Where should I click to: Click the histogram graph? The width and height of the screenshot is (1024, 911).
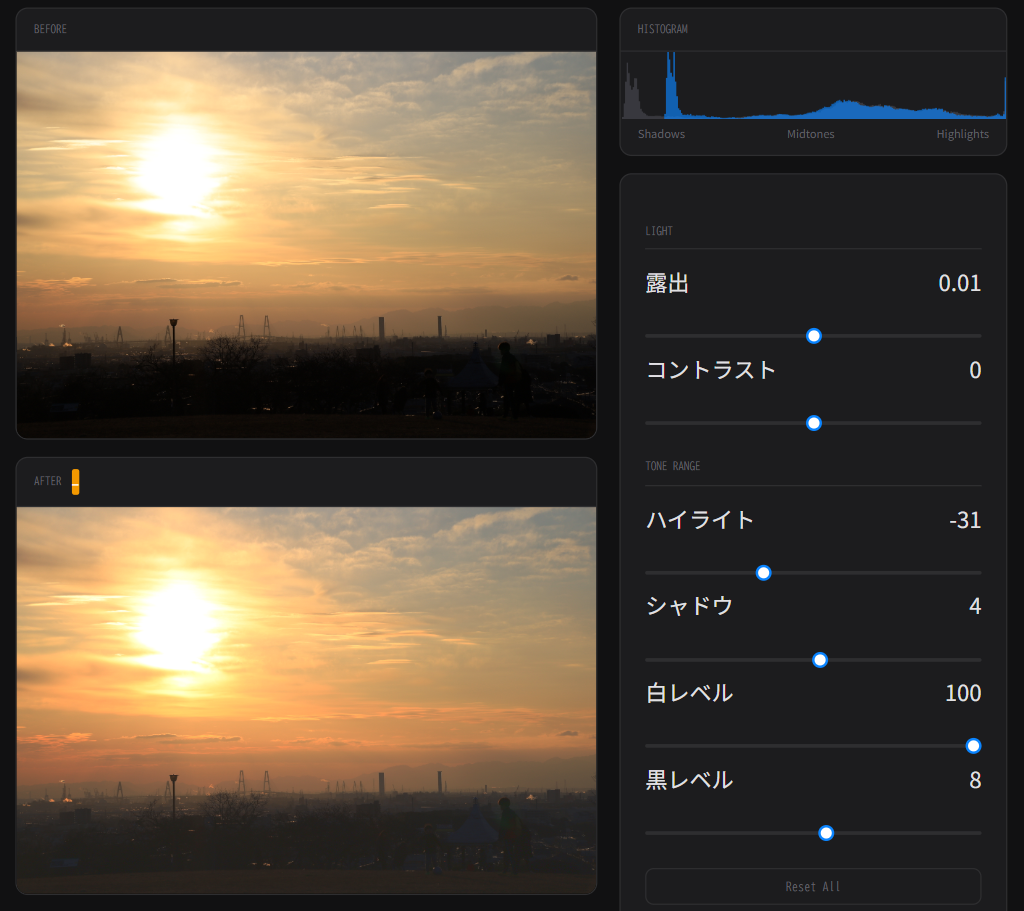click(x=813, y=87)
